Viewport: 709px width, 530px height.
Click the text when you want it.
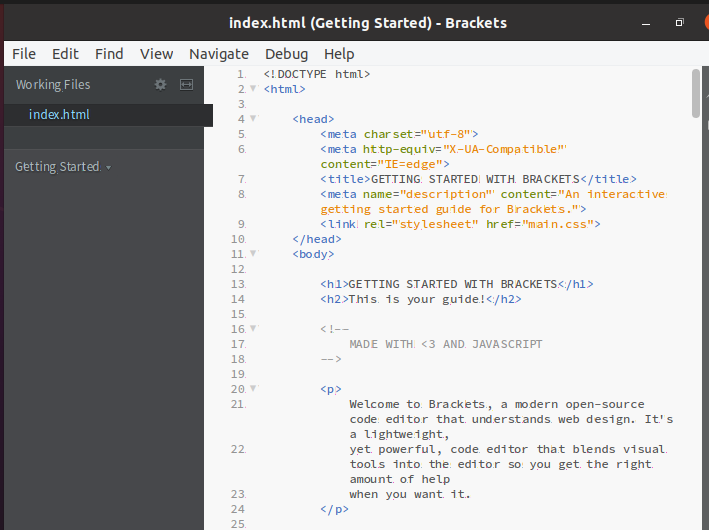pos(409,494)
